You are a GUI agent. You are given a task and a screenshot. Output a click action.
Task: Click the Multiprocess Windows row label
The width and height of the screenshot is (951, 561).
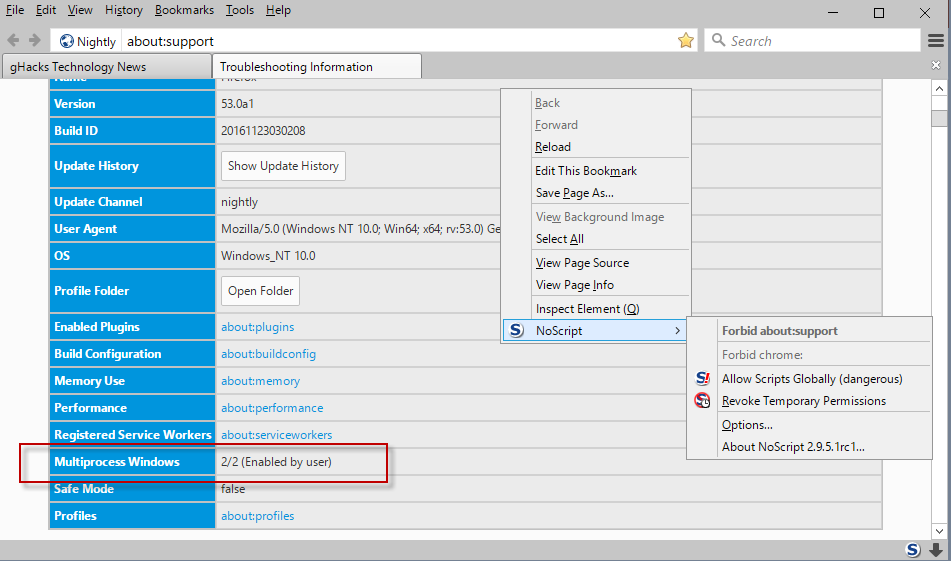click(x=116, y=462)
